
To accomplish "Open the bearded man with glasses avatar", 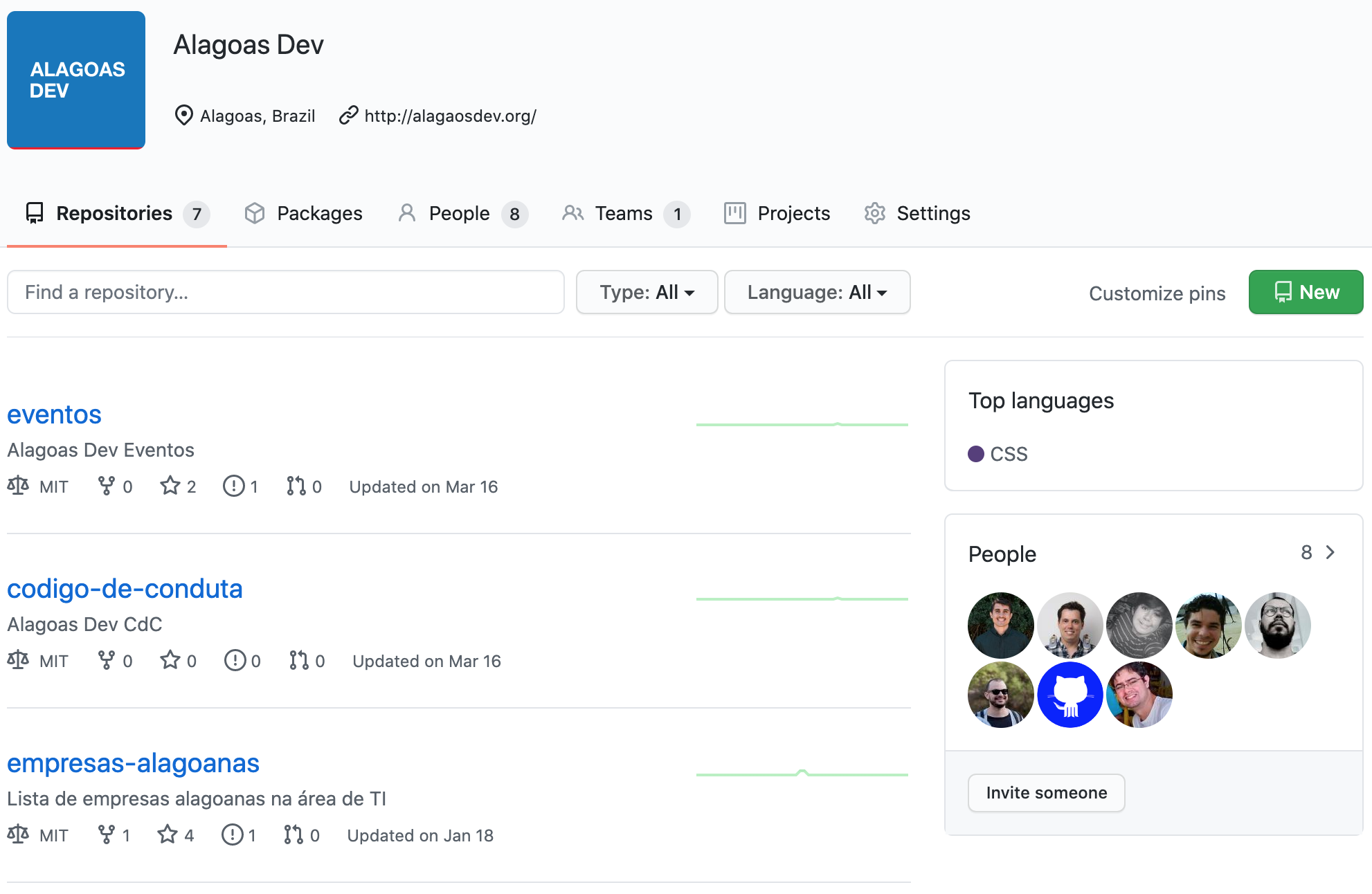I will [x=1278, y=626].
